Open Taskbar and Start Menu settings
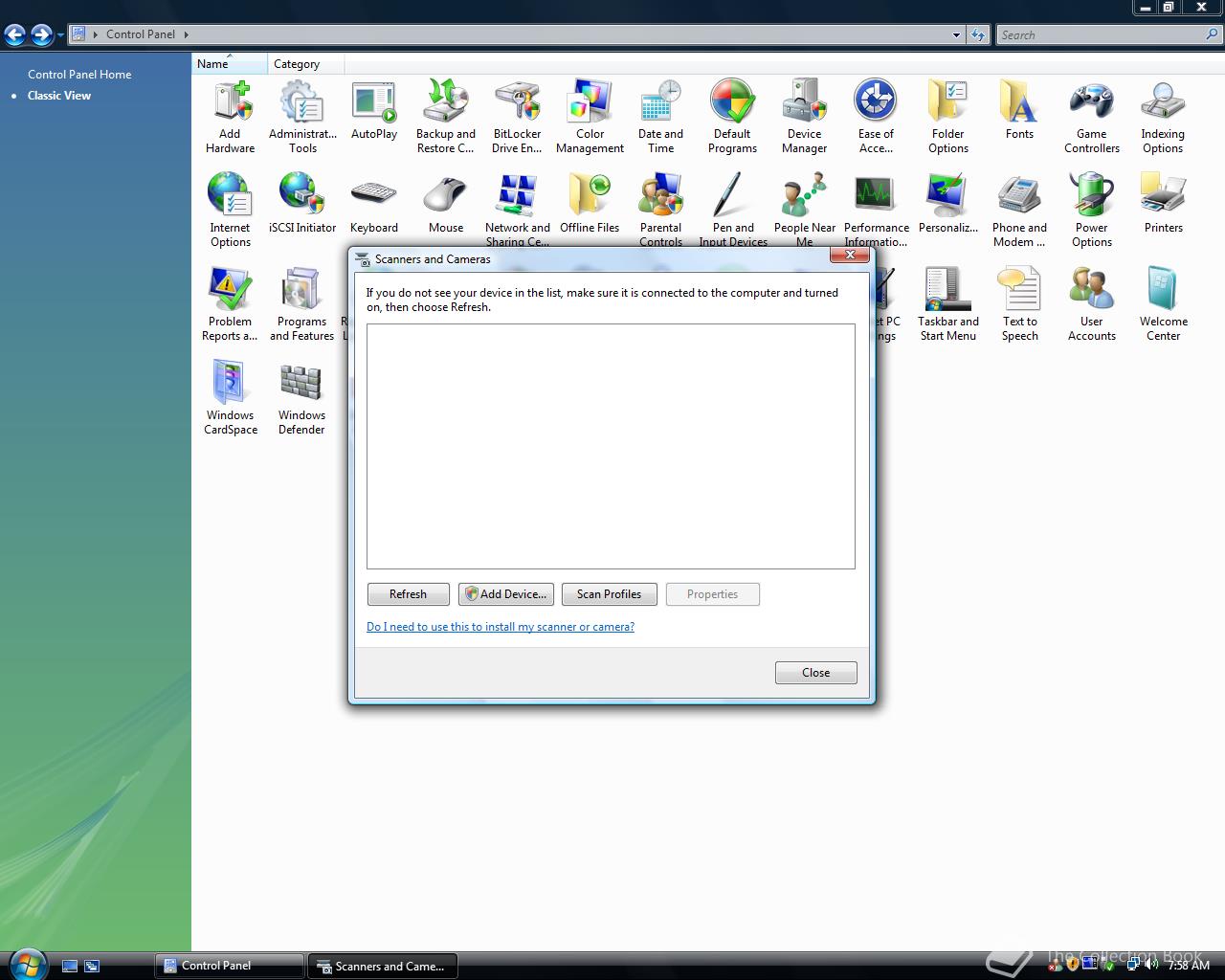This screenshot has width=1225, height=980. pyautogui.click(x=947, y=304)
